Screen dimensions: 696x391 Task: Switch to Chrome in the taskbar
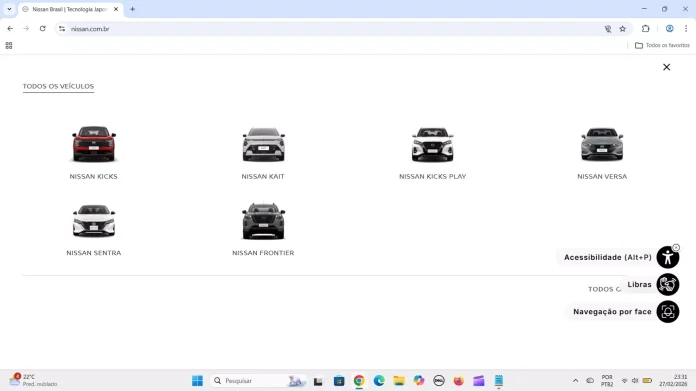point(359,381)
